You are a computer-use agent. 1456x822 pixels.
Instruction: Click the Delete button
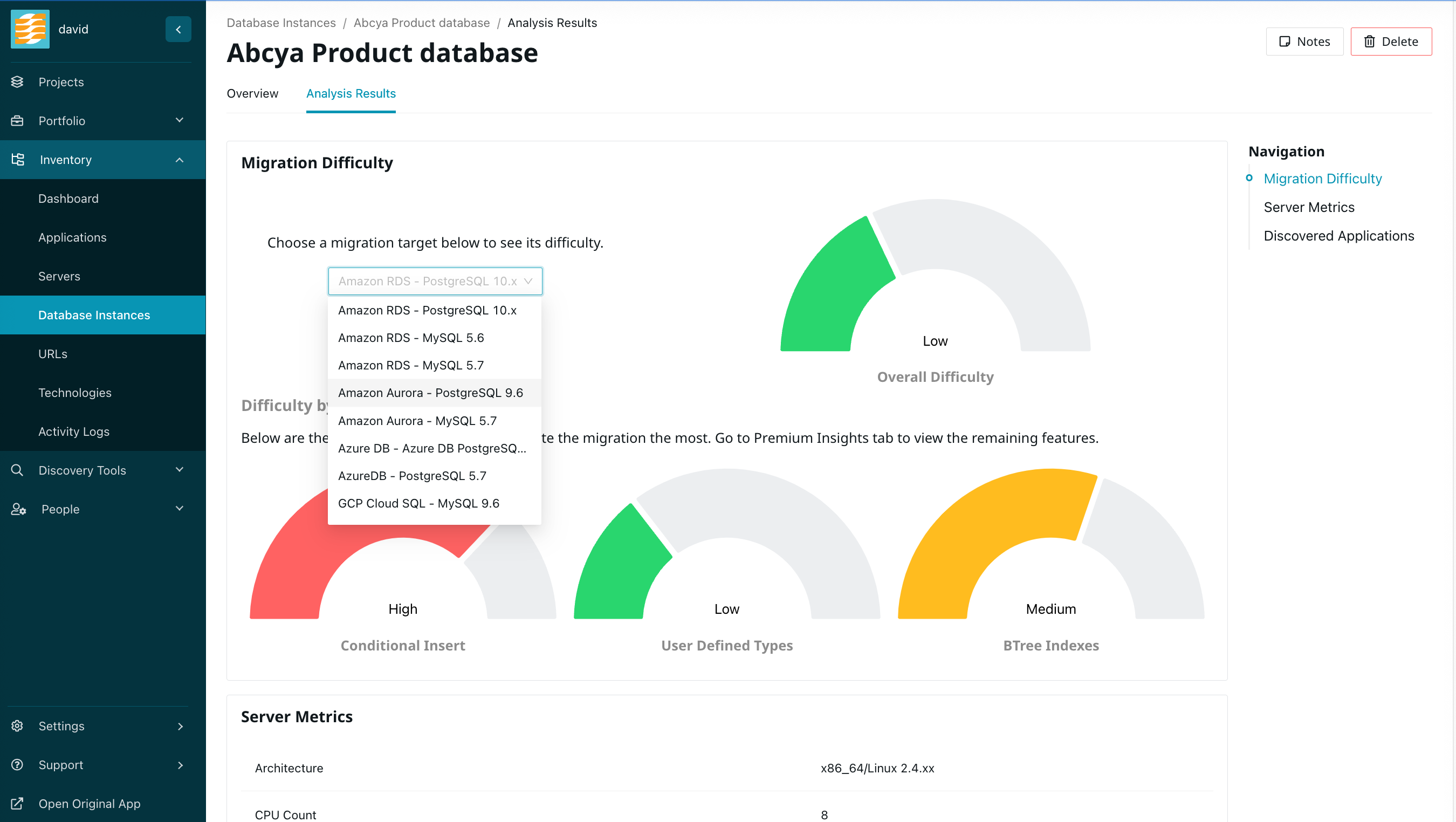click(x=1391, y=41)
